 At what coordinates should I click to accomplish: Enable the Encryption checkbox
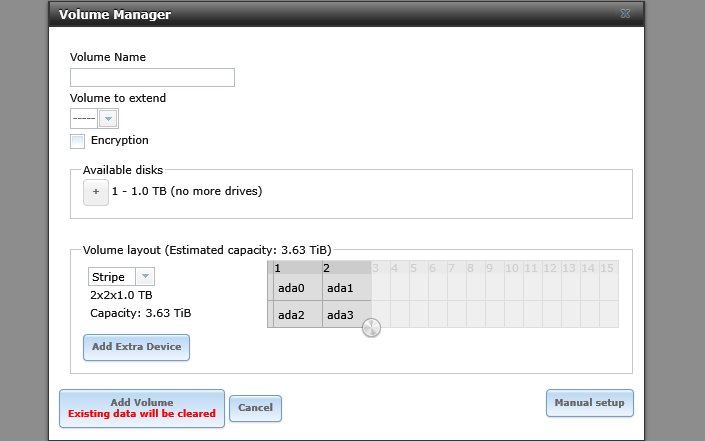pos(77,141)
